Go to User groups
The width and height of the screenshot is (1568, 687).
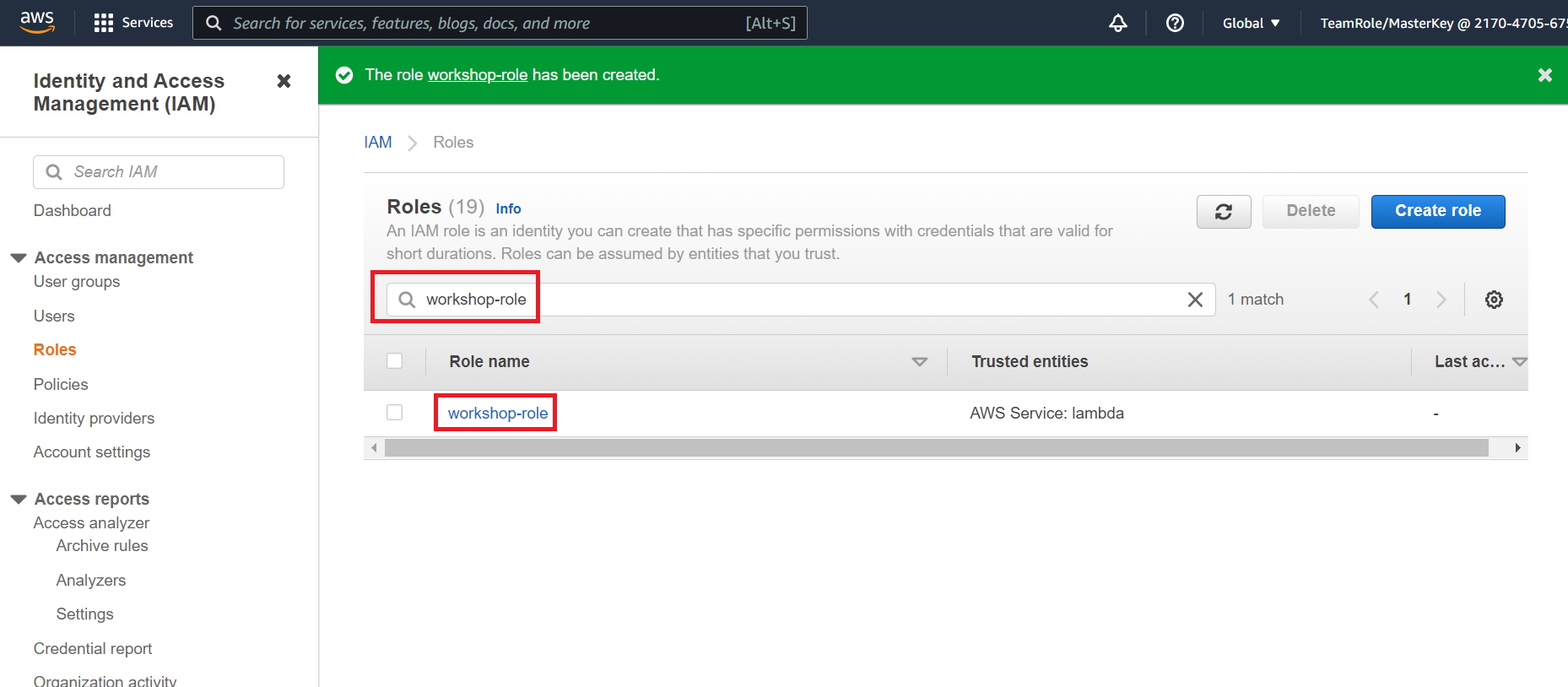point(77,282)
